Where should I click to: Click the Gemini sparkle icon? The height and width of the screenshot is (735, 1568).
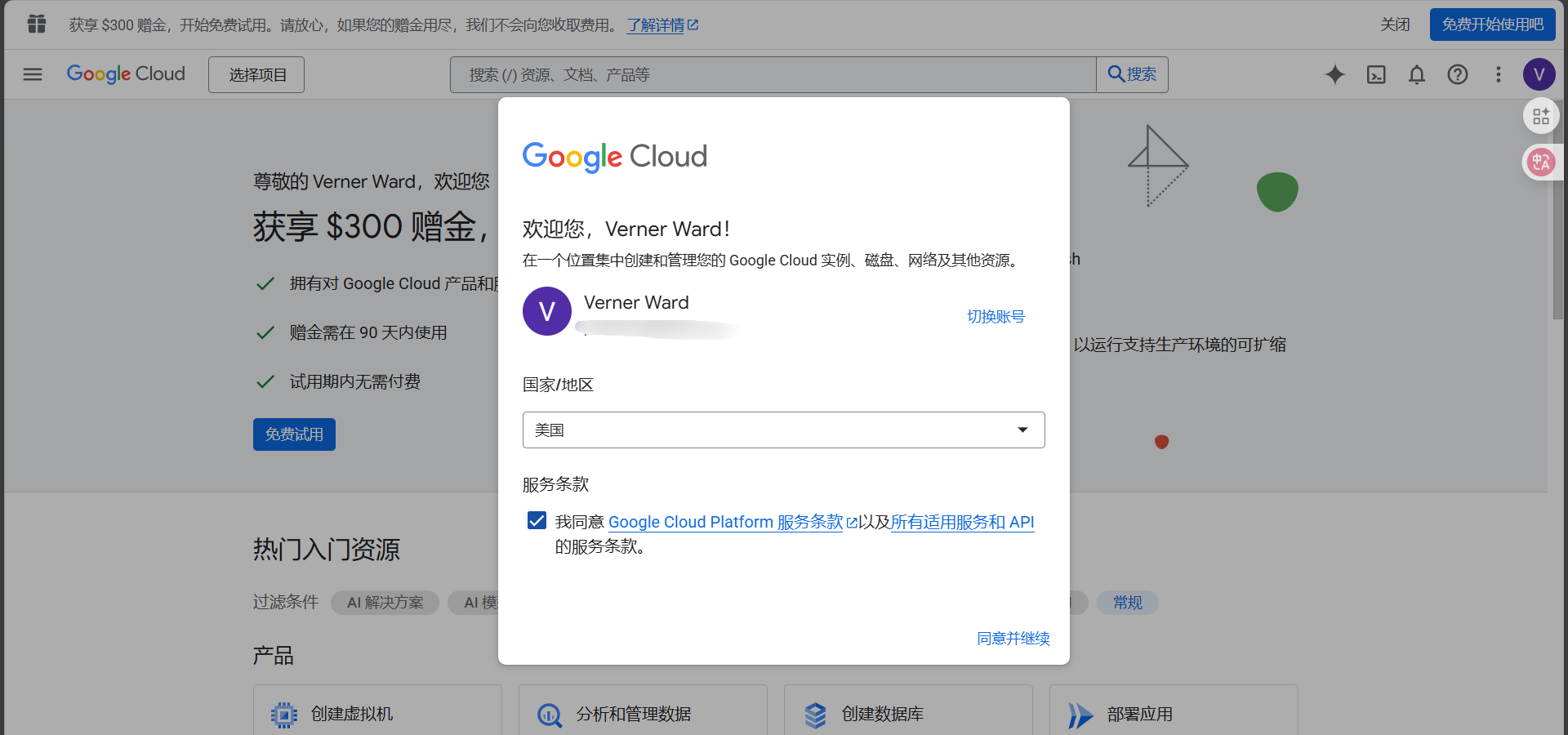click(x=1335, y=74)
